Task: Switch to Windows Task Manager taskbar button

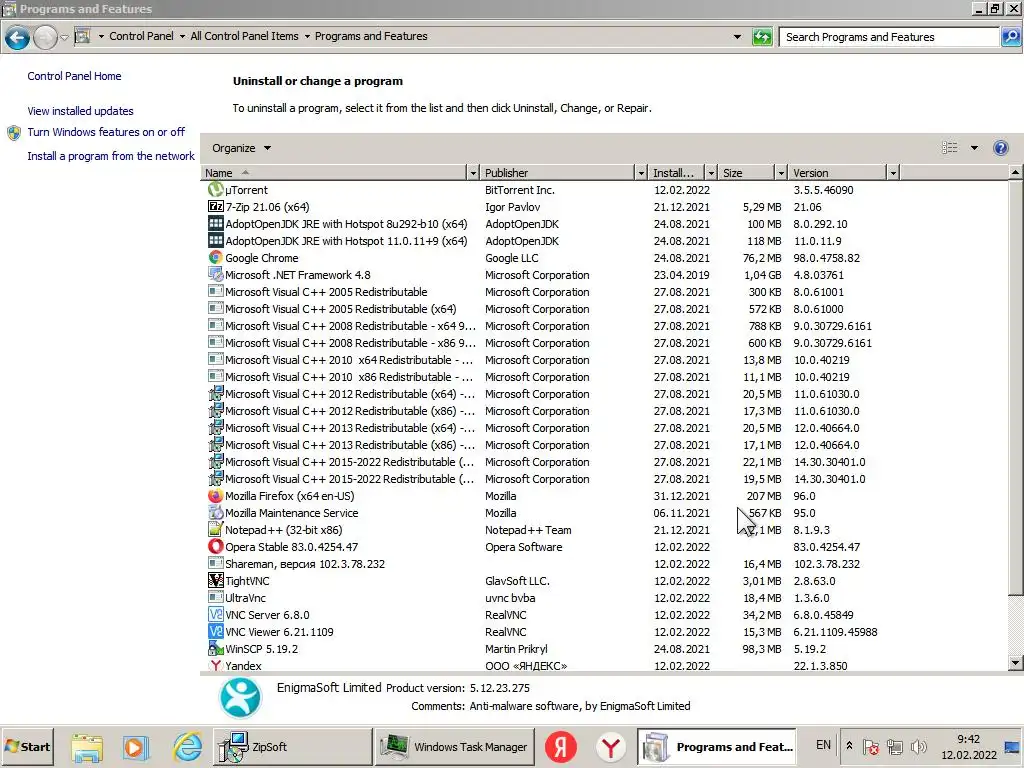Action: click(x=454, y=746)
